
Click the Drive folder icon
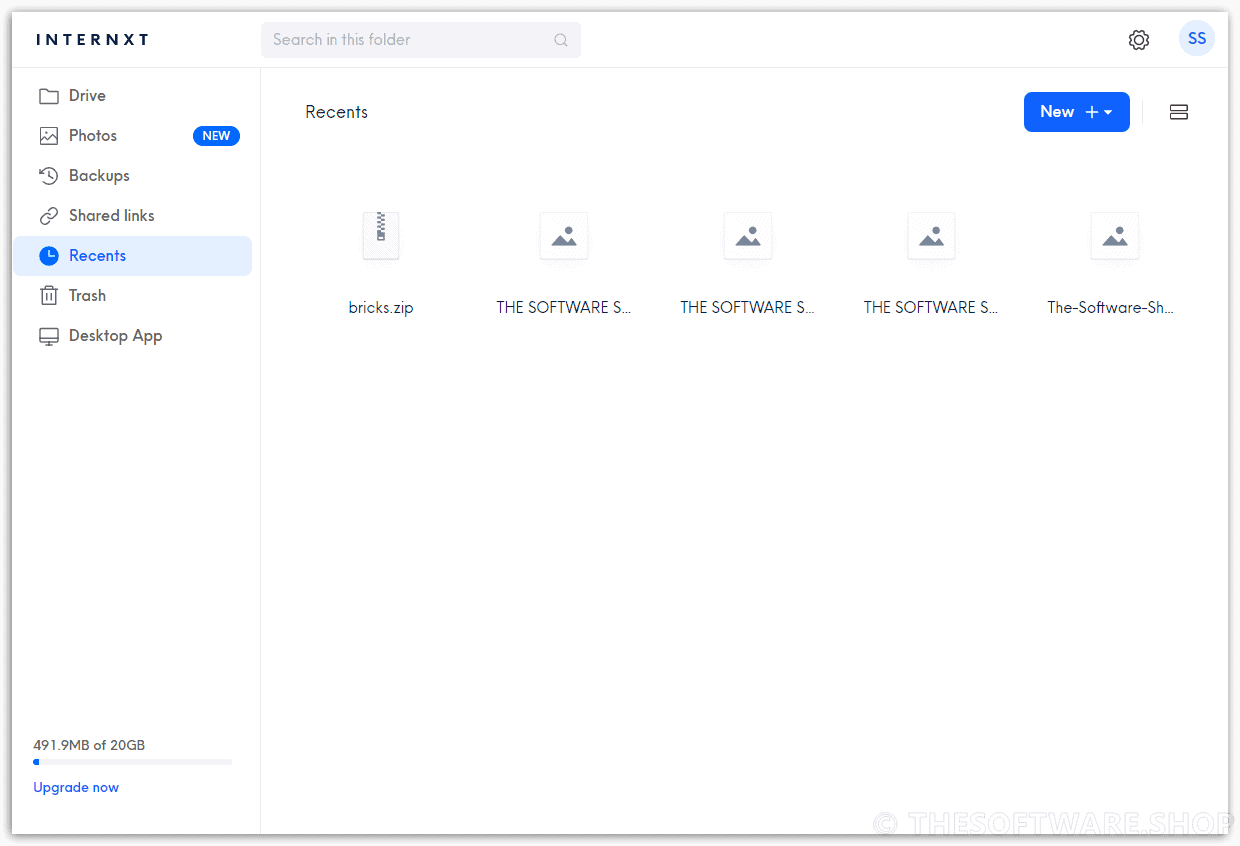click(x=49, y=96)
